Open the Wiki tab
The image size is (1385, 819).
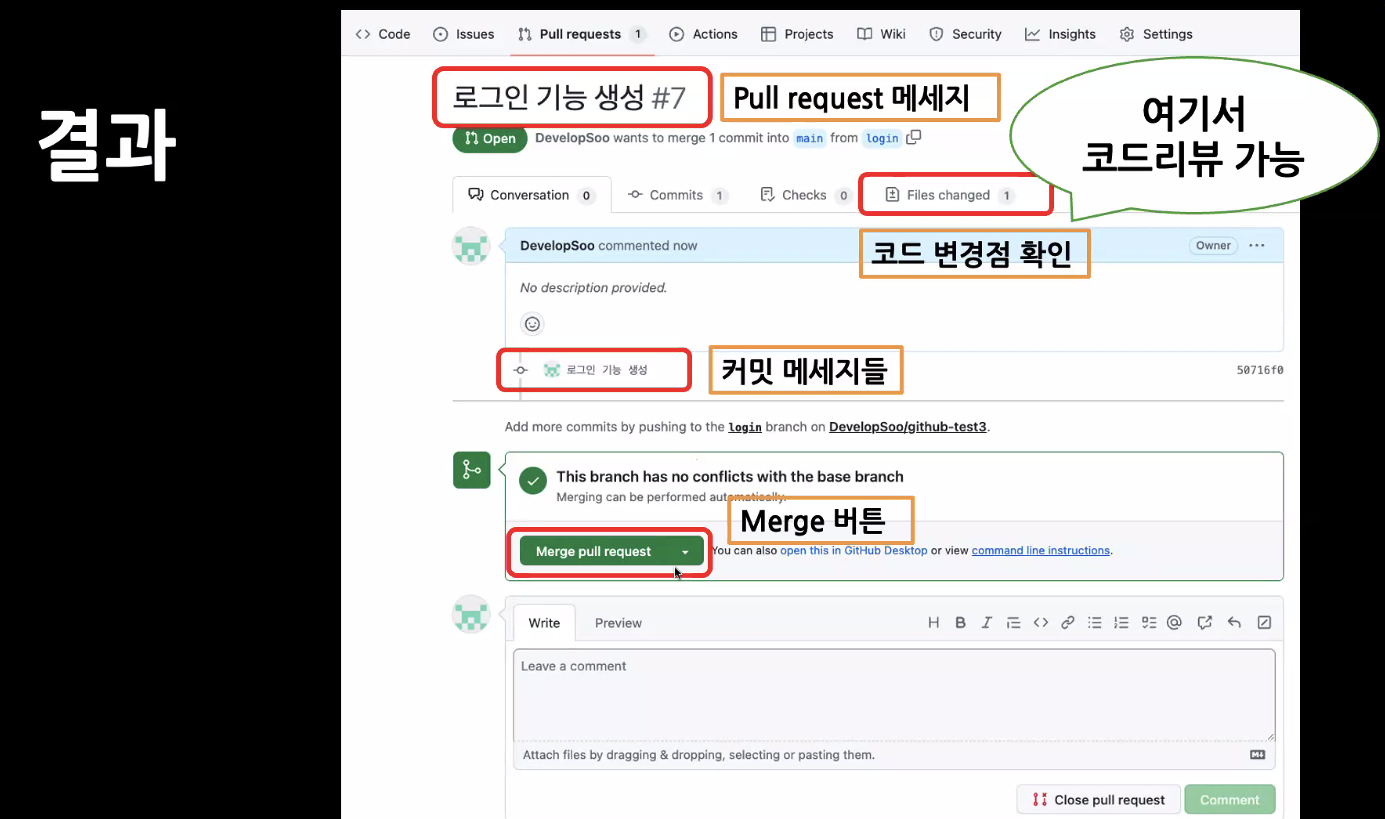click(881, 34)
